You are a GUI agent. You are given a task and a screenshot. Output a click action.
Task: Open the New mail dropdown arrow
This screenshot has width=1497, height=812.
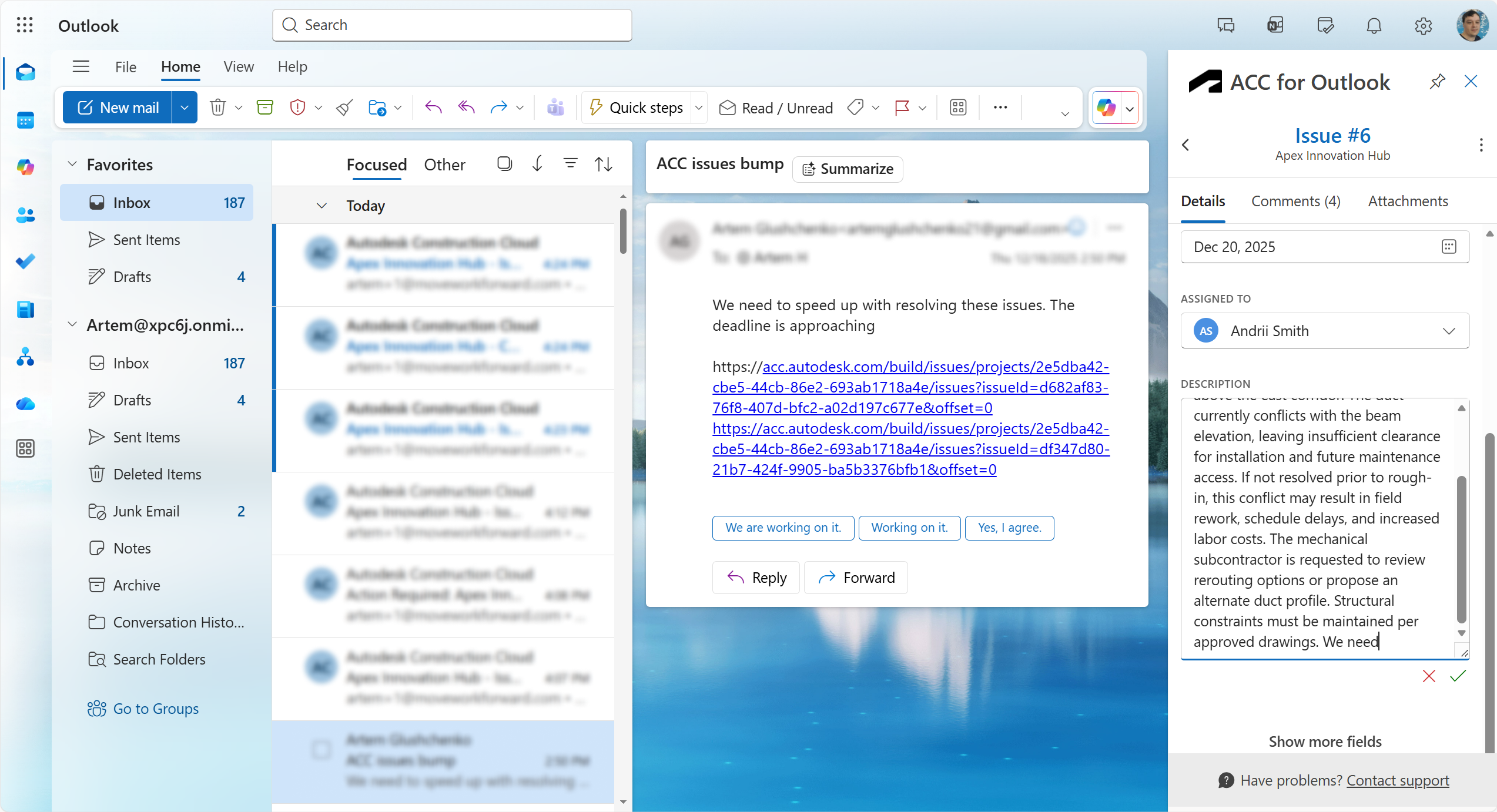click(185, 108)
